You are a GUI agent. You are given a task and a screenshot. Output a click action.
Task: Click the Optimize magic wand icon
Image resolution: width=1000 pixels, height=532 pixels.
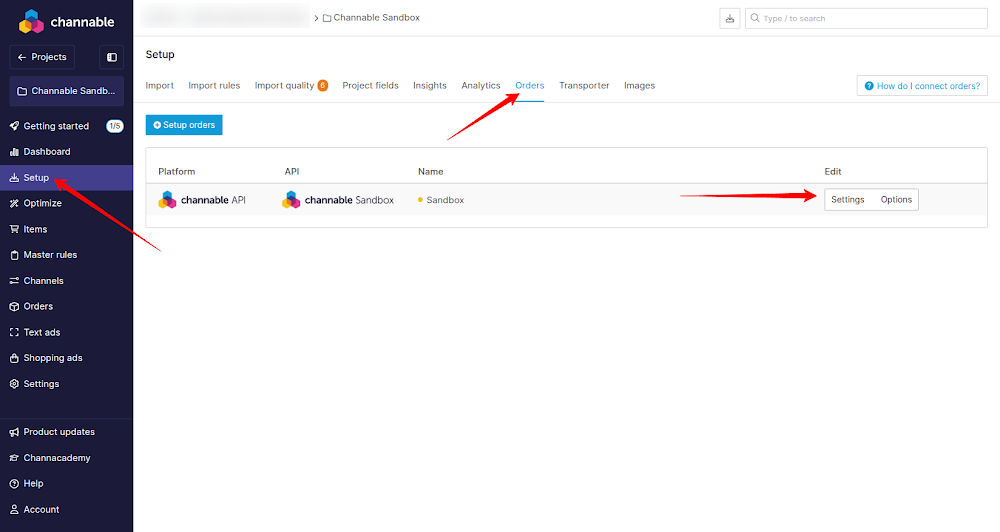[14, 203]
